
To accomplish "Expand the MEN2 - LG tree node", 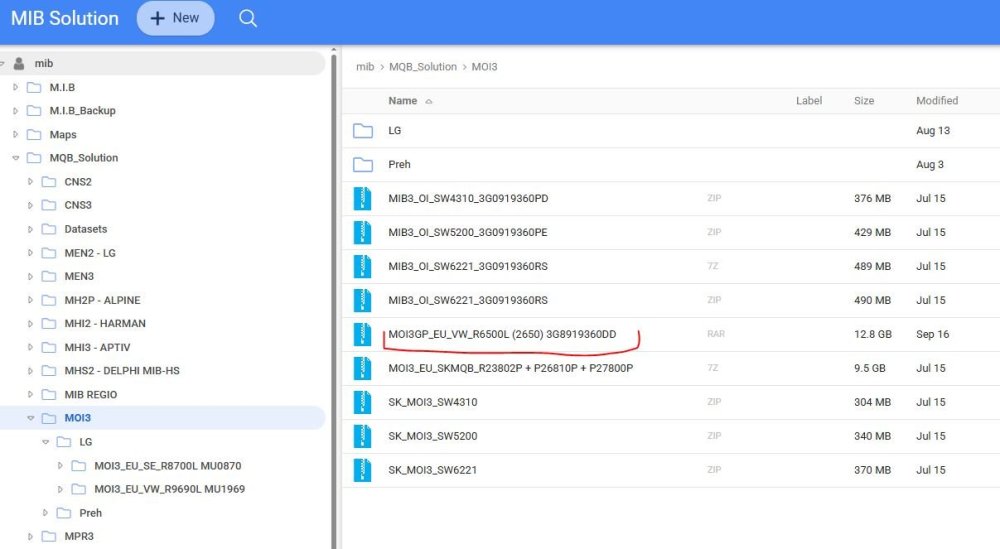I will tap(30, 253).
